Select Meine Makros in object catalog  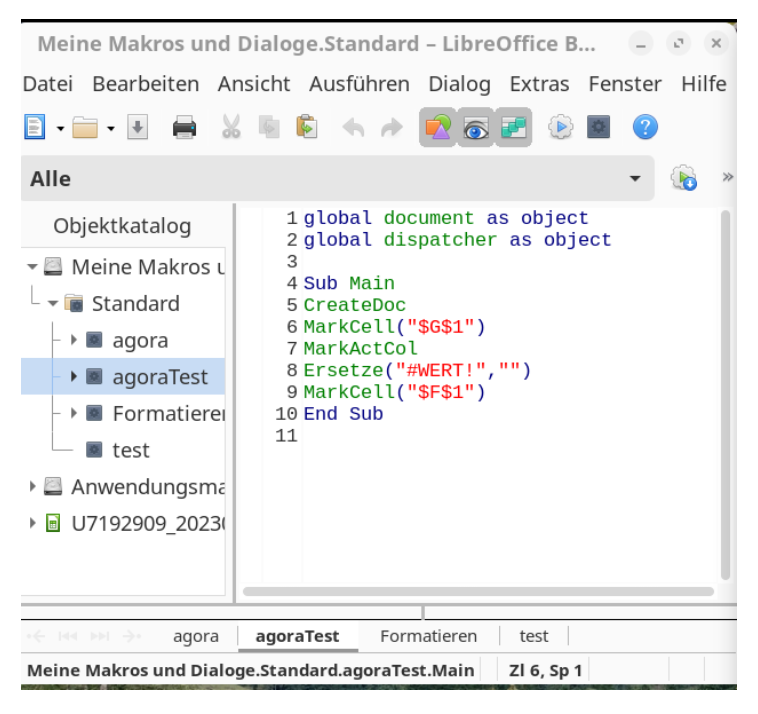(148, 267)
